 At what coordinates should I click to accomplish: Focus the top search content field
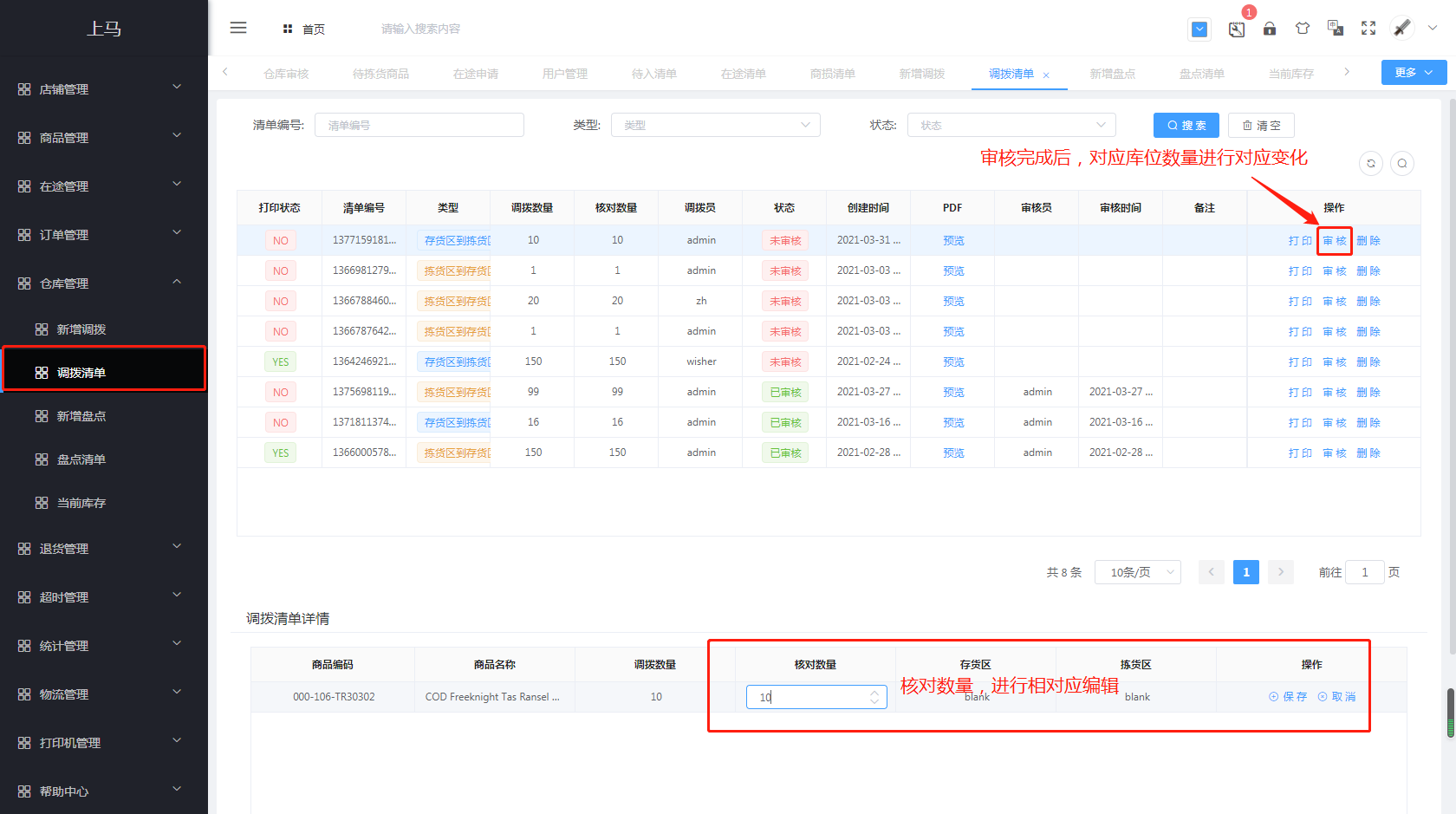coord(420,29)
